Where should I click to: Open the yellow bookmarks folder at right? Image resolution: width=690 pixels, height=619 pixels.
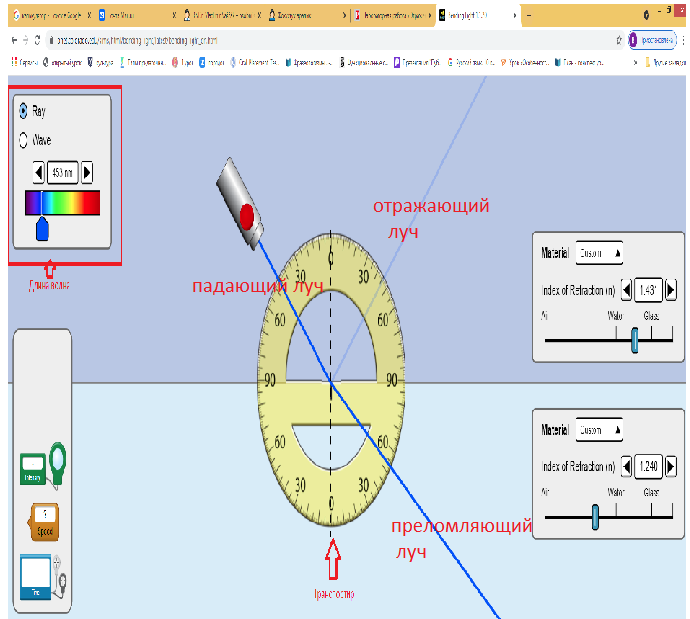tap(664, 62)
